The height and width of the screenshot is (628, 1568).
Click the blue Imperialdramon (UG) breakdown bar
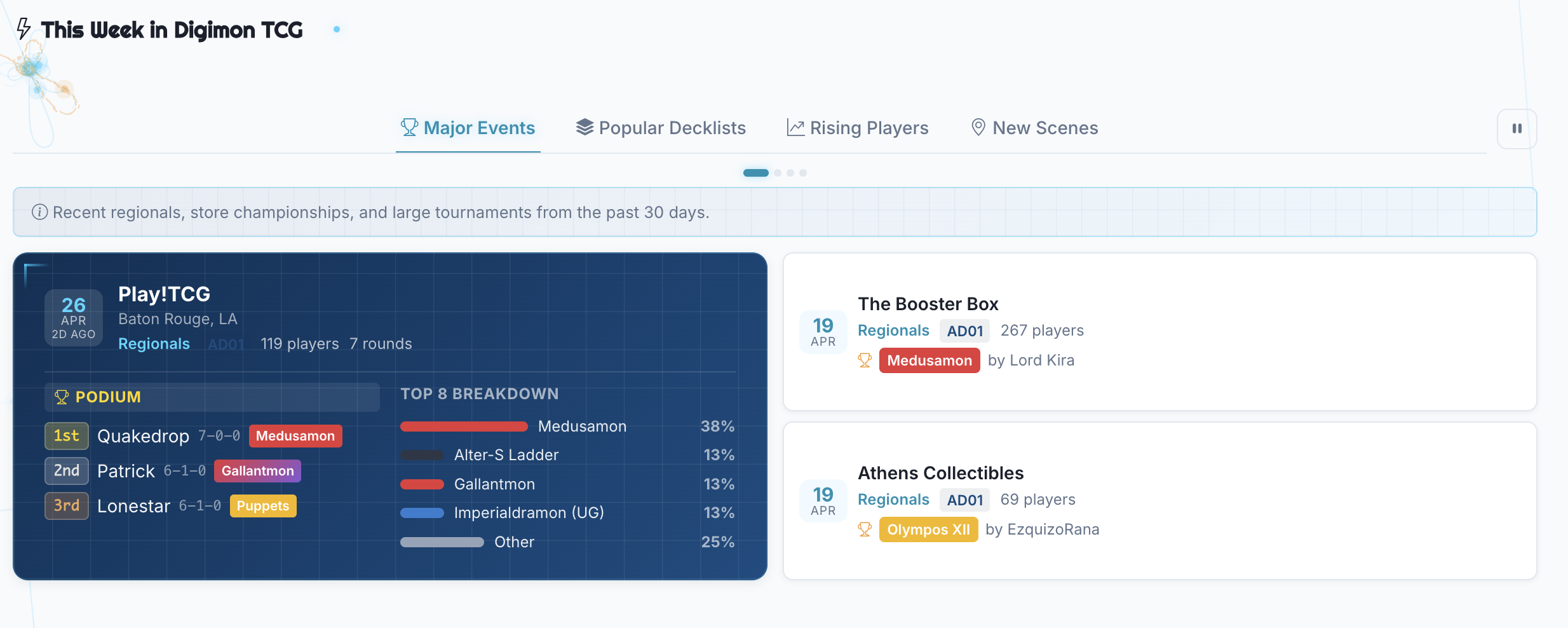pyautogui.click(x=422, y=513)
